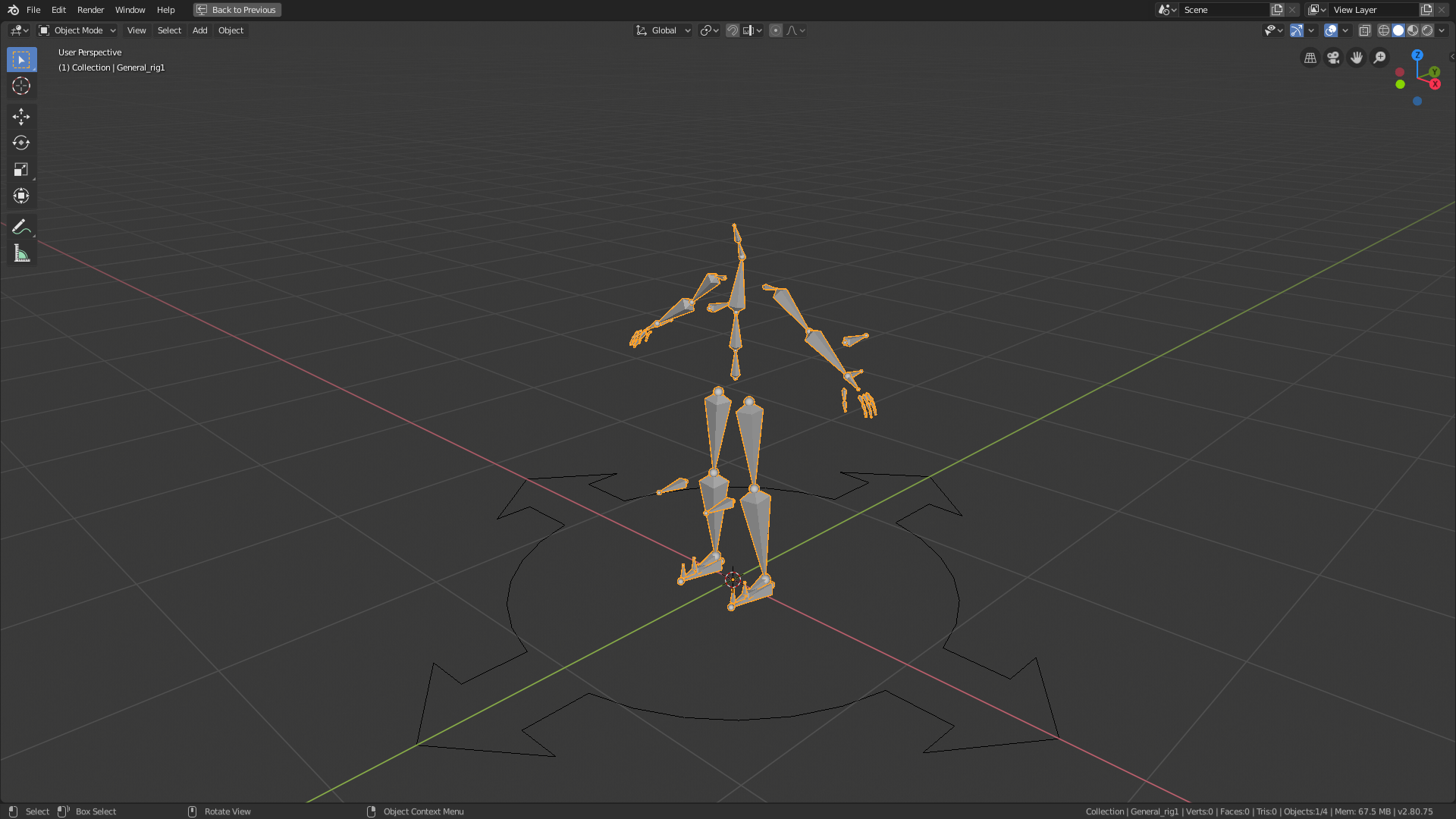Select the Scale tool
The height and width of the screenshot is (819, 1456).
coord(21,169)
